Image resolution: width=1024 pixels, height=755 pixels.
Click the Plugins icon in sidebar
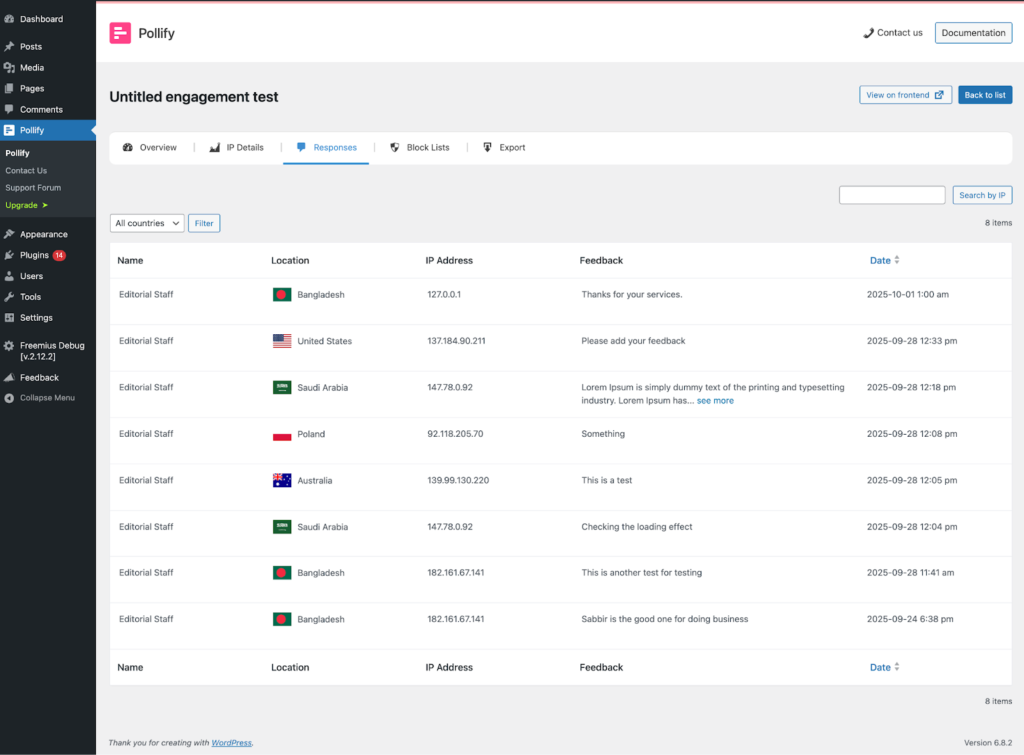click(9, 255)
